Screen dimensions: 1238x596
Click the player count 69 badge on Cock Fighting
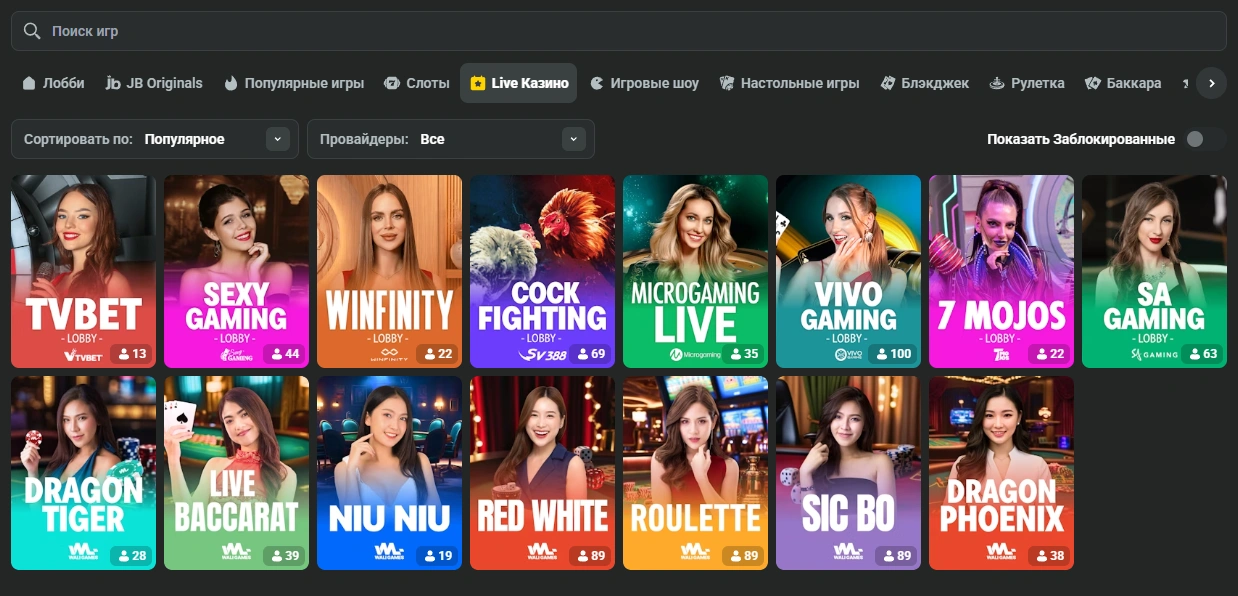tap(591, 353)
